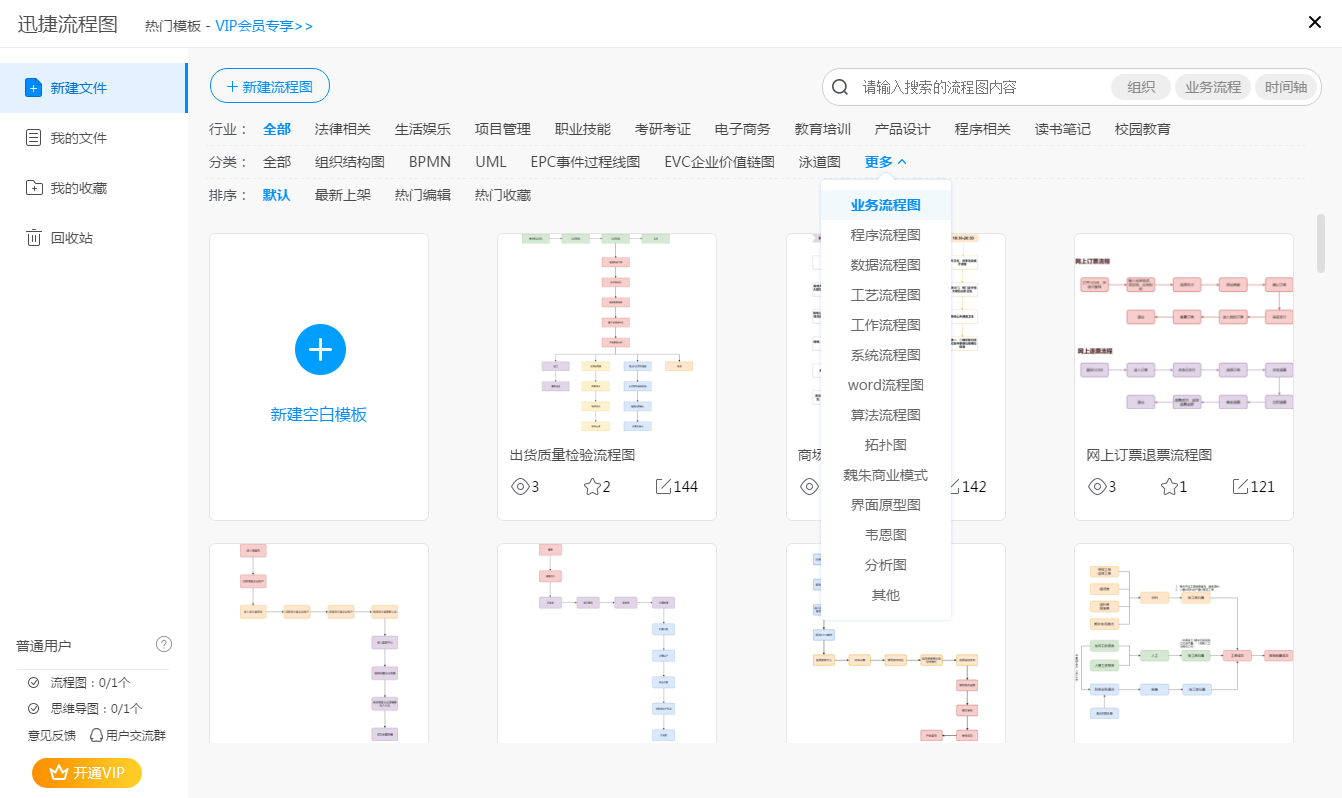Sort templates by 热门收藏

503,195
